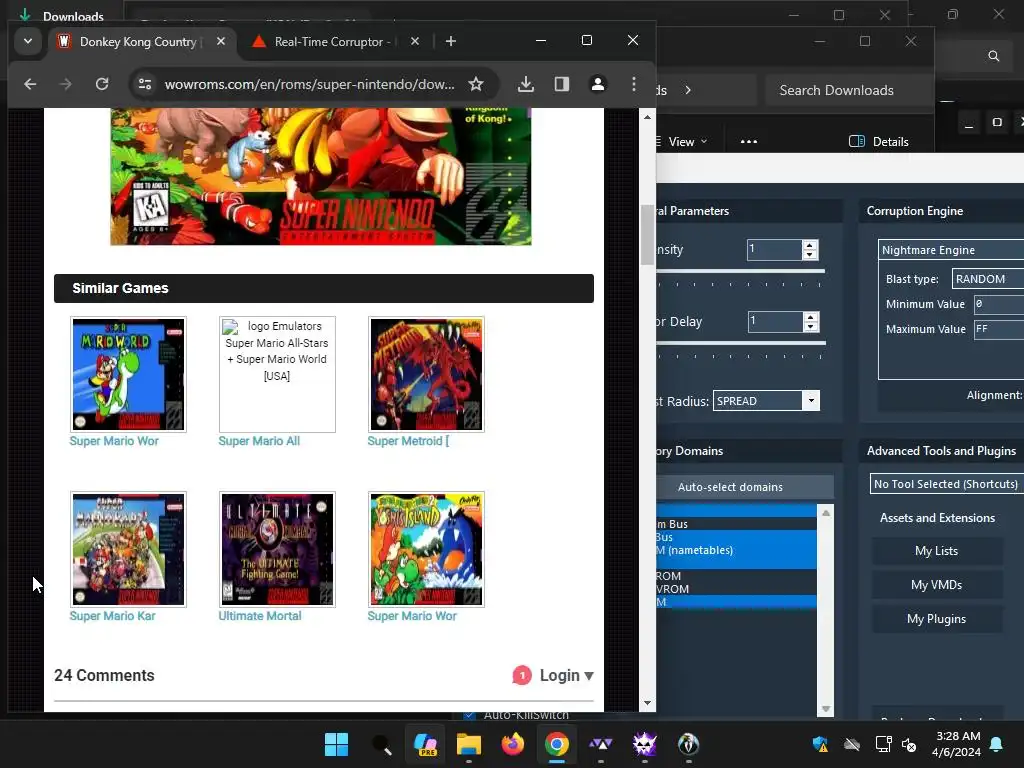Go back in the Chrome browser

point(30,84)
